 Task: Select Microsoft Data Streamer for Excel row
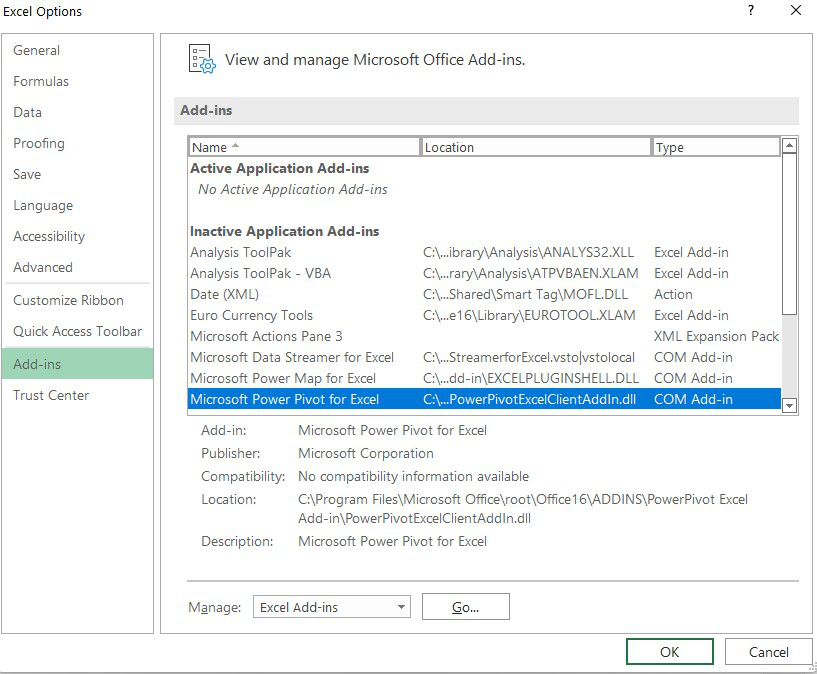[484, 357]
